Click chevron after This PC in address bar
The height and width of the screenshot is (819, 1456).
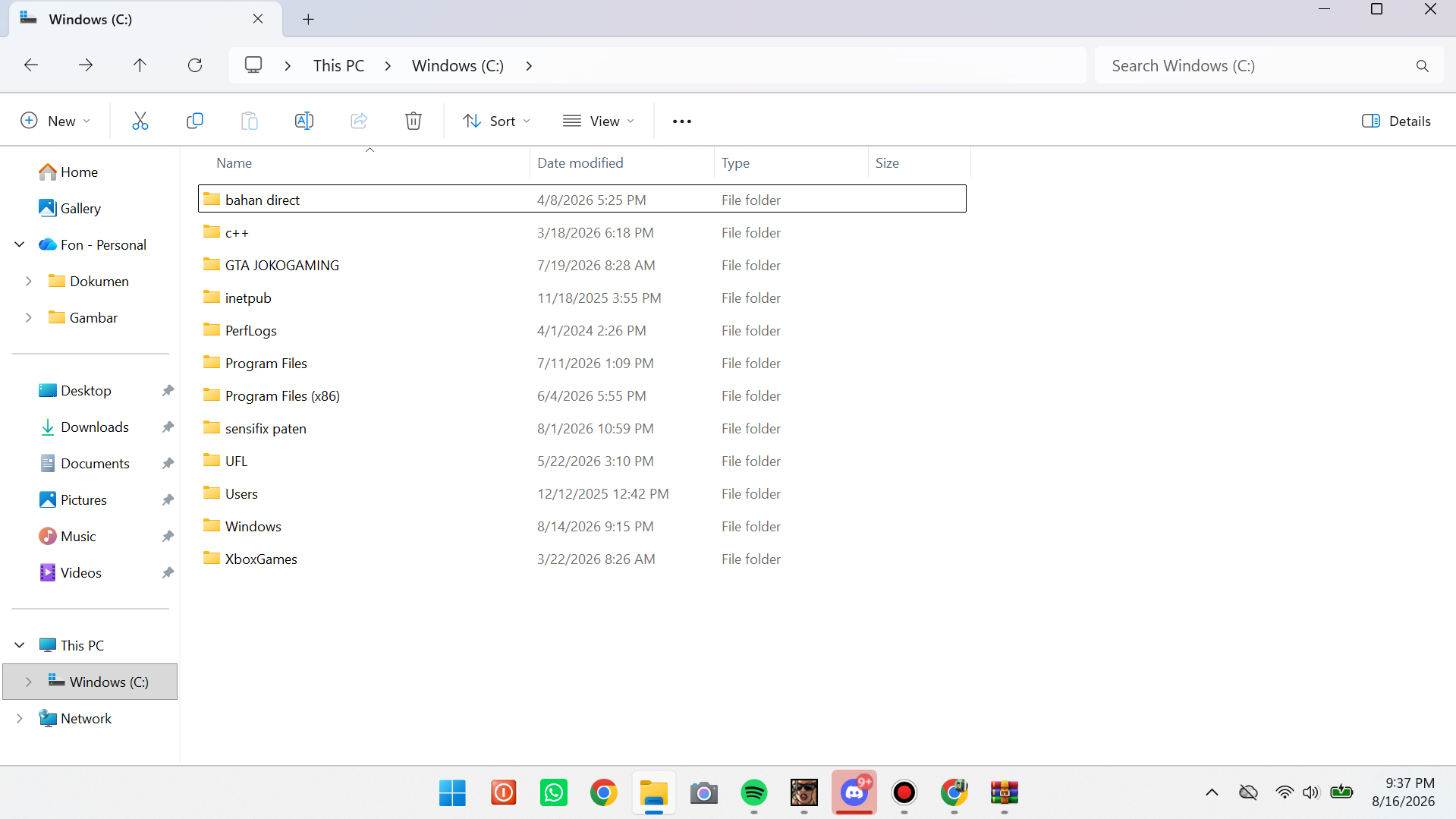coord(388,66)
